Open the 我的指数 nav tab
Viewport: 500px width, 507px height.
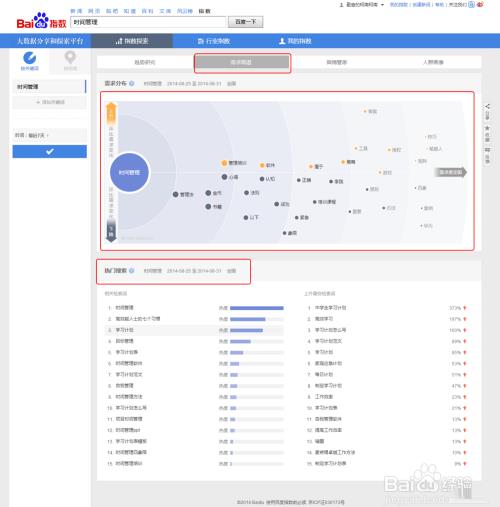(x=295, y=41)
